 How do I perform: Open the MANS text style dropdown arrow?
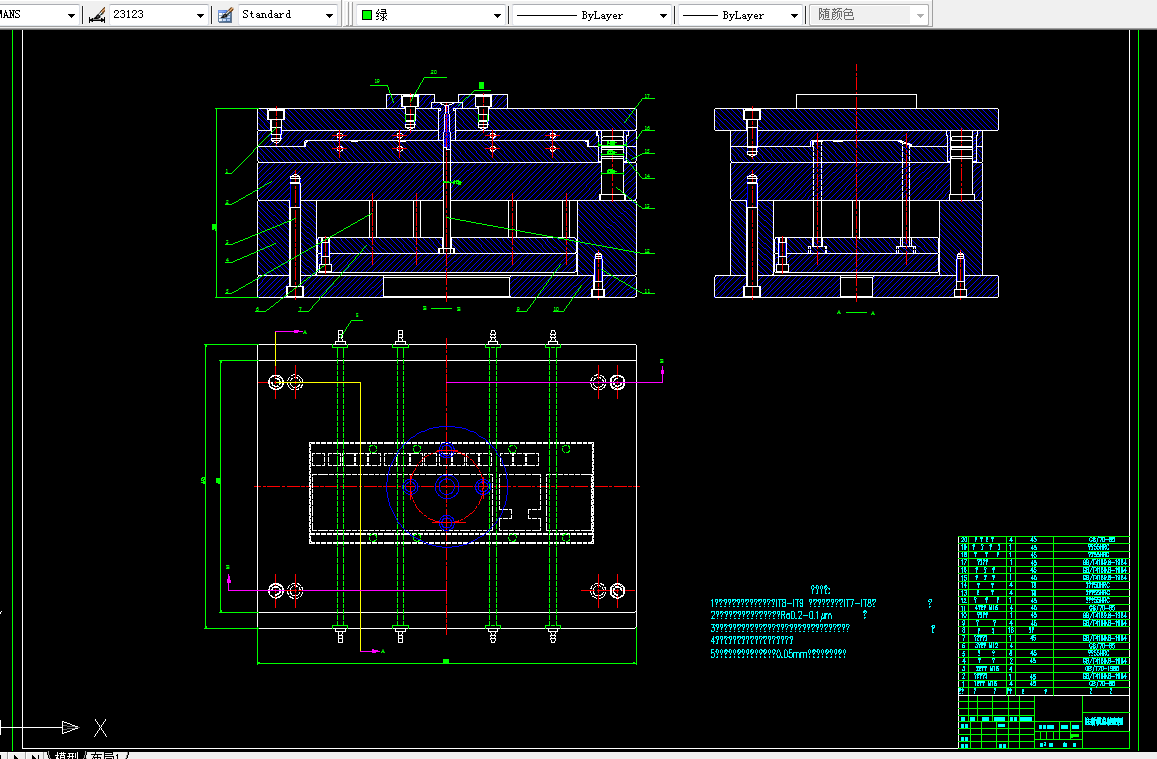pos(72,15)
